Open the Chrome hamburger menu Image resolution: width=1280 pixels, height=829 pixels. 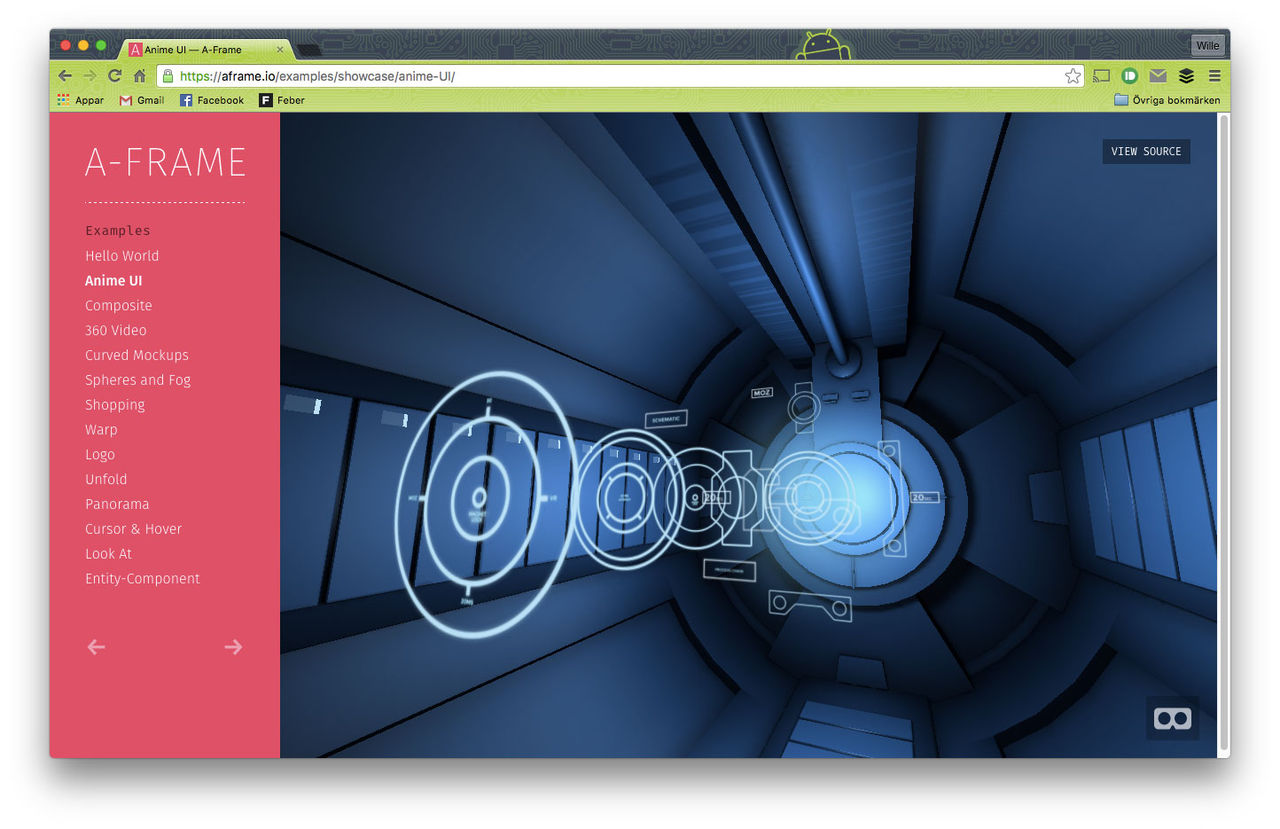[x=1214, y=76]
